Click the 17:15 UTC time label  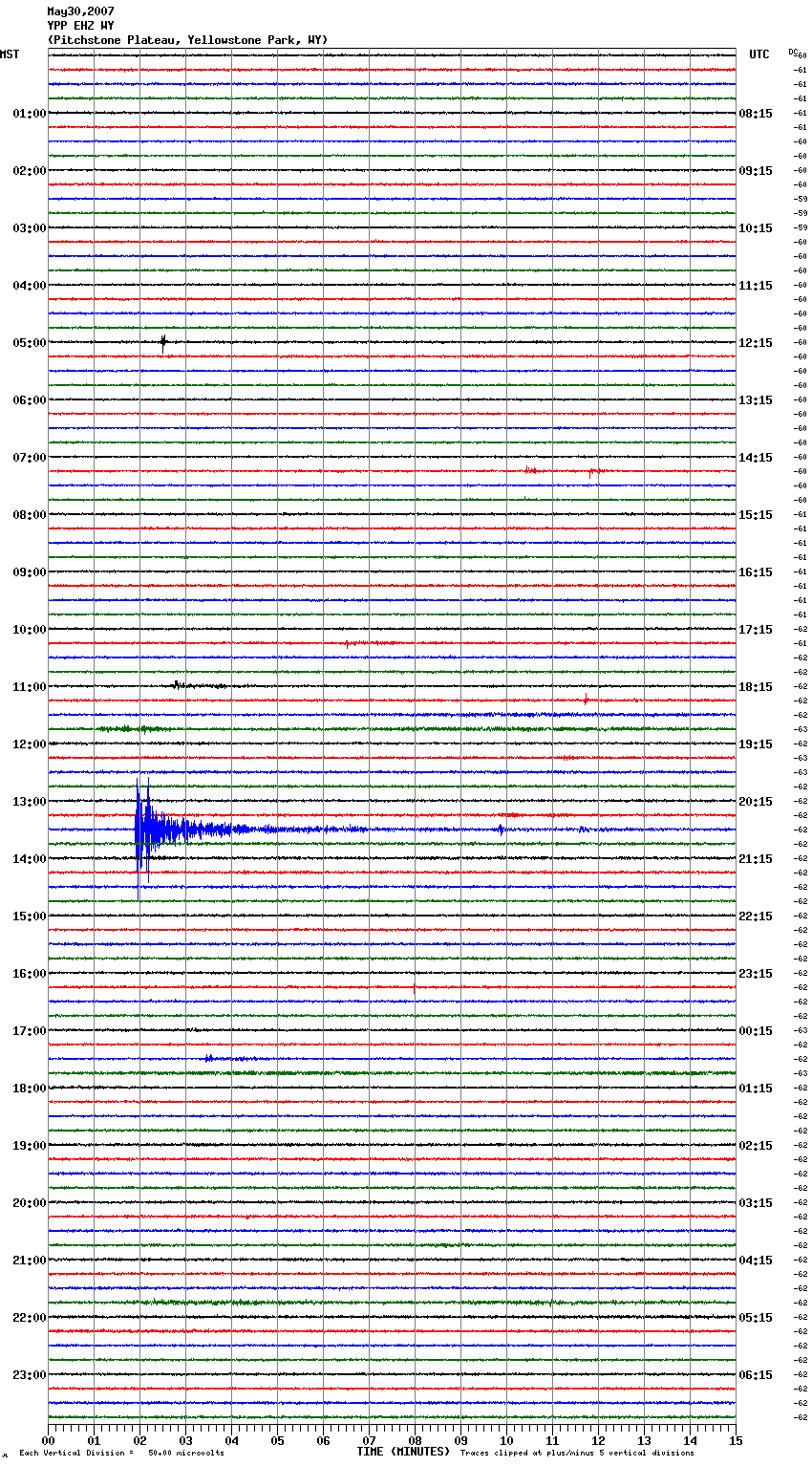[x=756, y=630]
